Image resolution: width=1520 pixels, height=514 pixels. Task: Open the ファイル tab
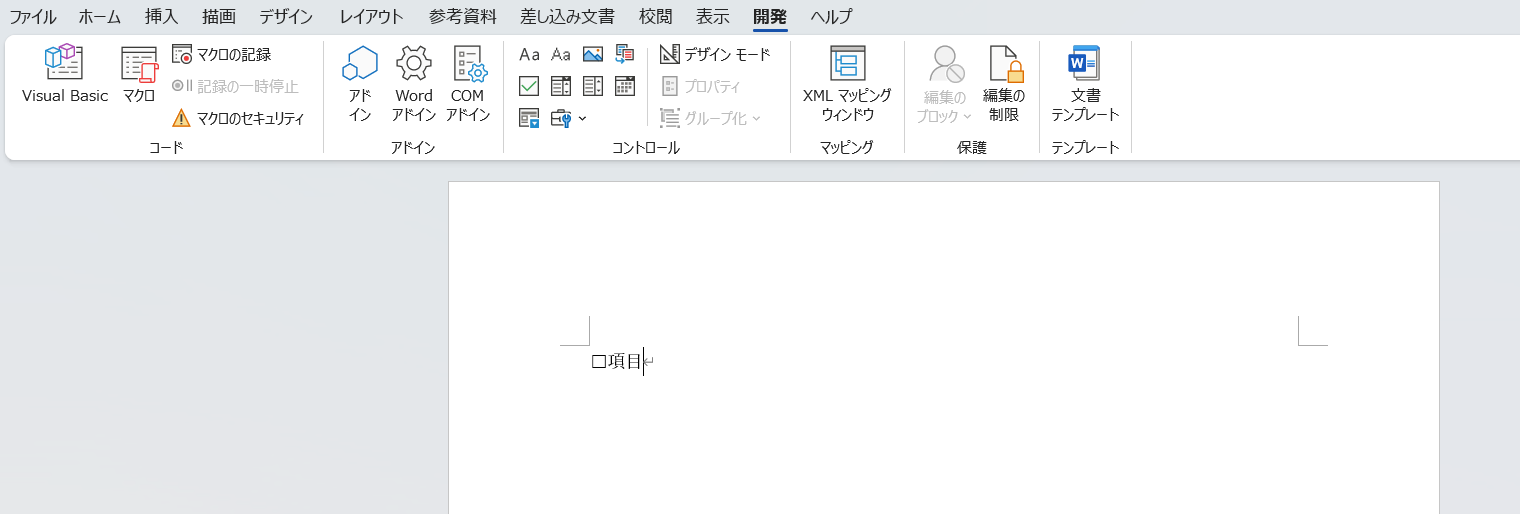33,17
